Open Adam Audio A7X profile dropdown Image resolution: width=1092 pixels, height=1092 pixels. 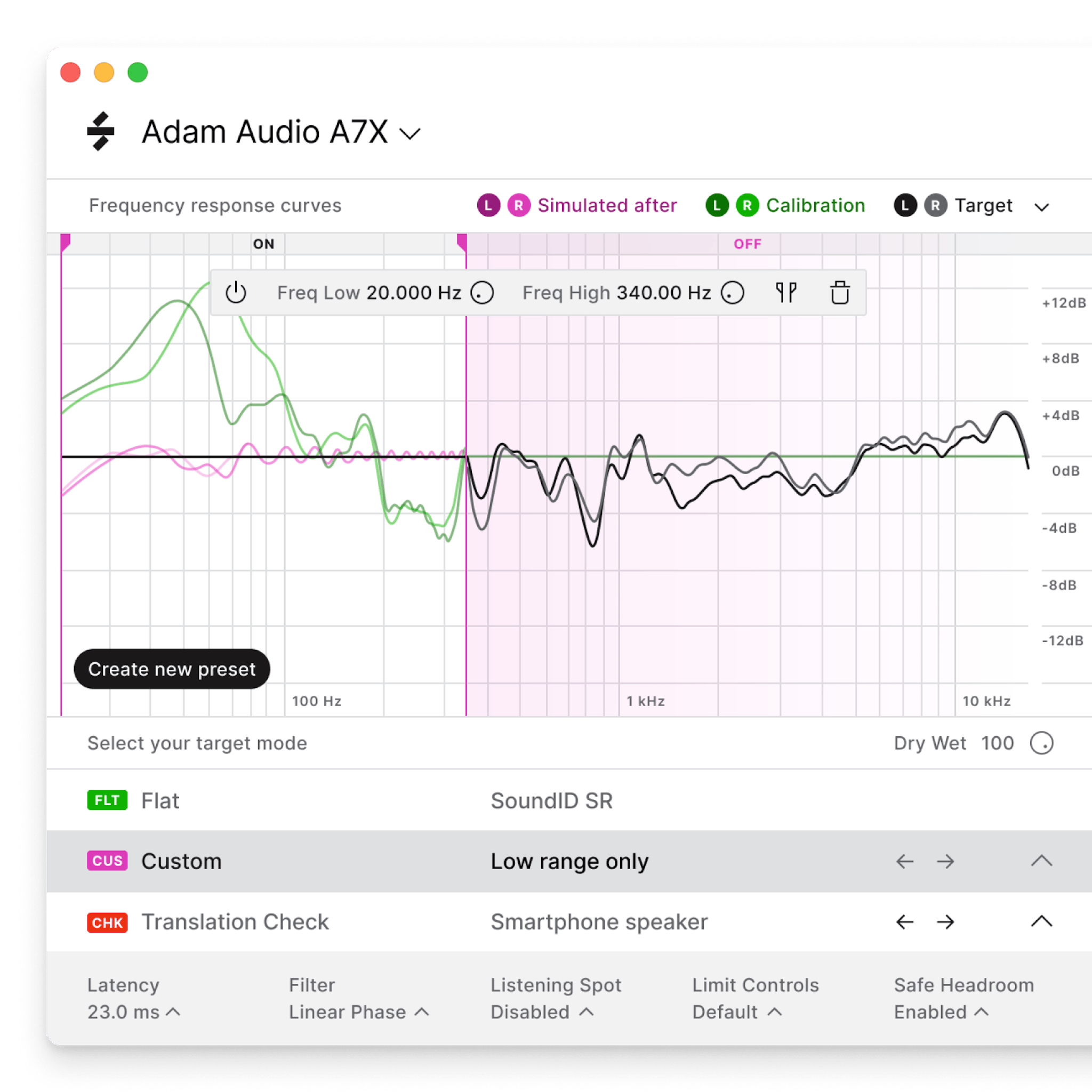(x=410, y=134)
